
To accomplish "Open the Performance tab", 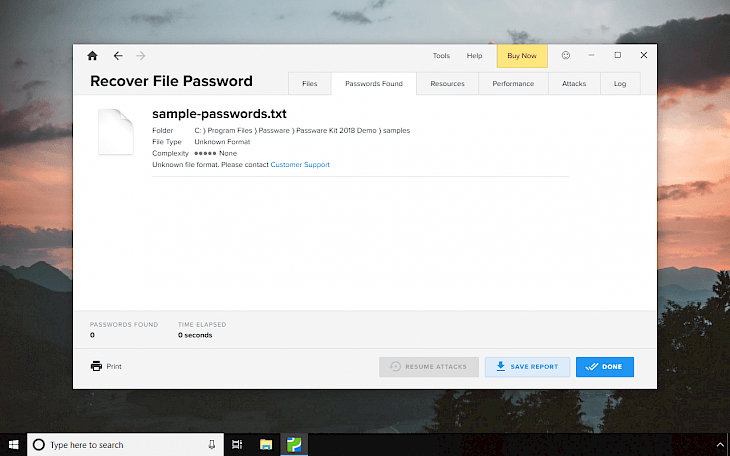I will (x=513, y=83).
